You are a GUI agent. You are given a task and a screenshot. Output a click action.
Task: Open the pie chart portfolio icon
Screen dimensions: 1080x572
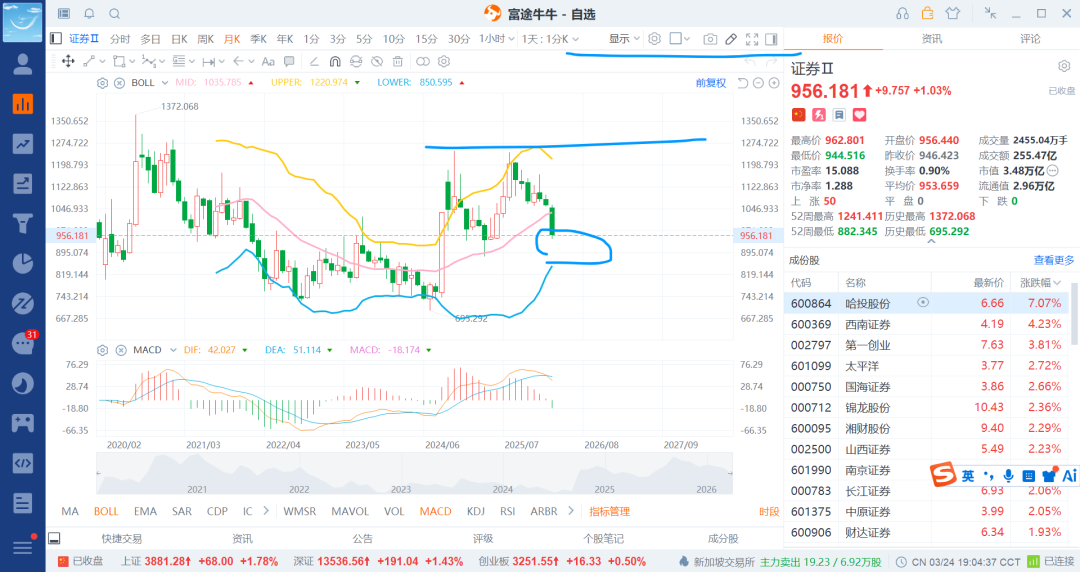(x=23, y=263)
